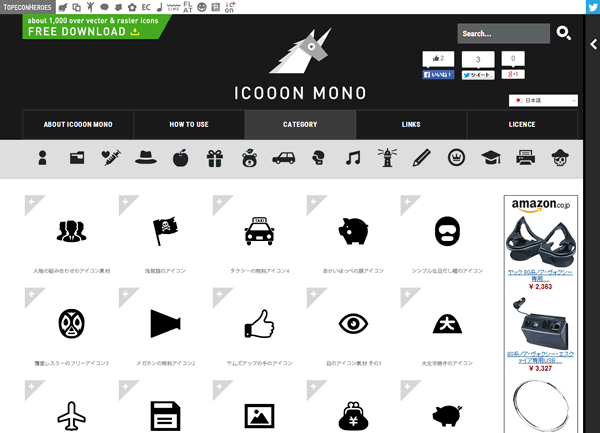This screenshot has width=600, height=433.
Task: Select the person category icon
Action: tap(42, 158)
